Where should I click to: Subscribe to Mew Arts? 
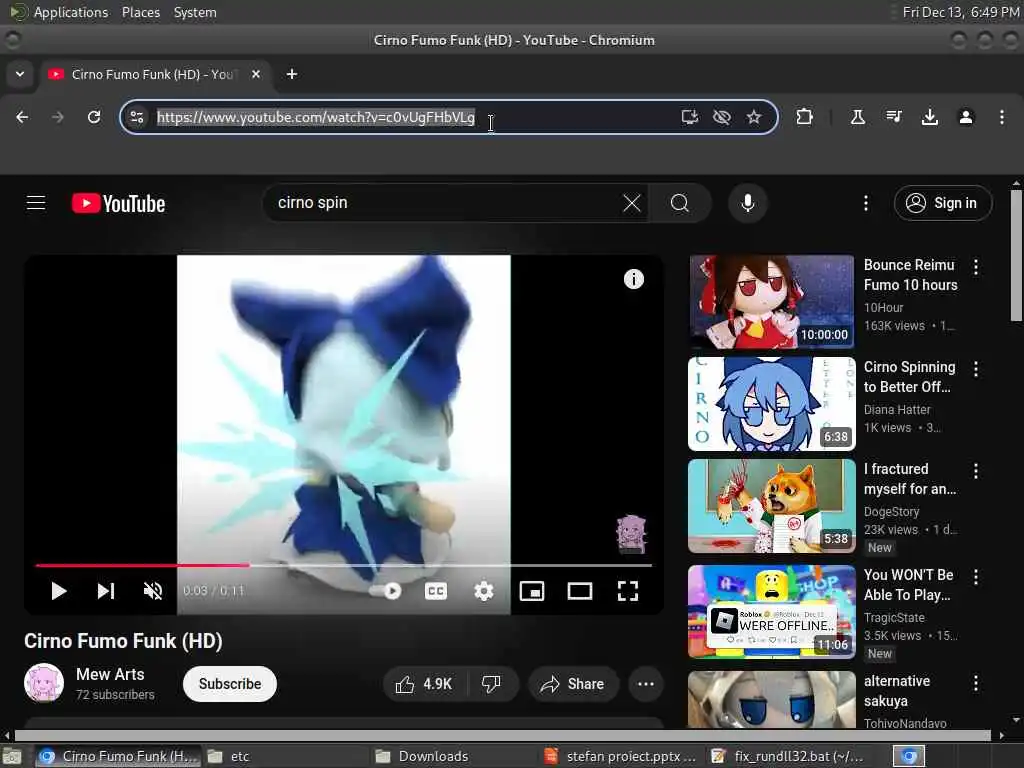[230, 684]
